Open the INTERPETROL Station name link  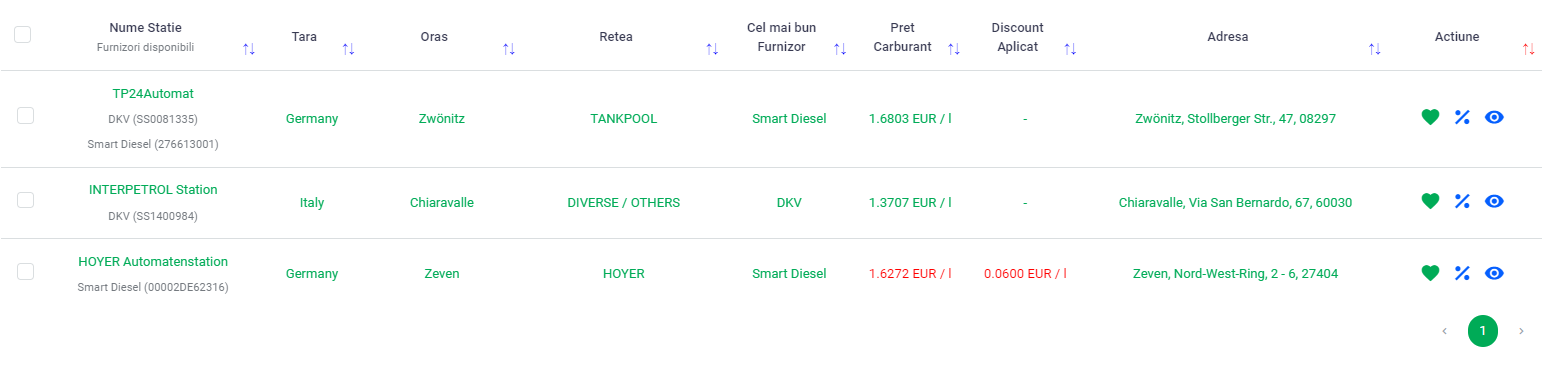tap(153, 189)
